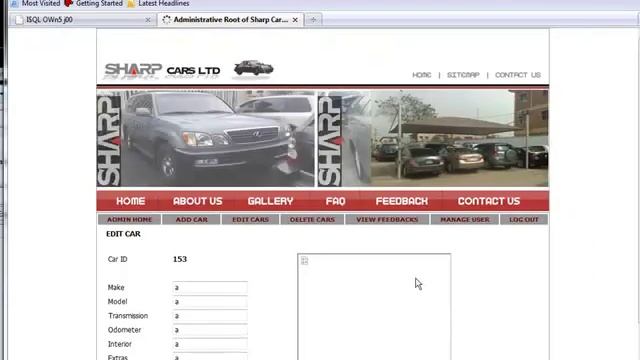
Task: Go to HOME in the red navigation bar
Action: pos(131,201)
